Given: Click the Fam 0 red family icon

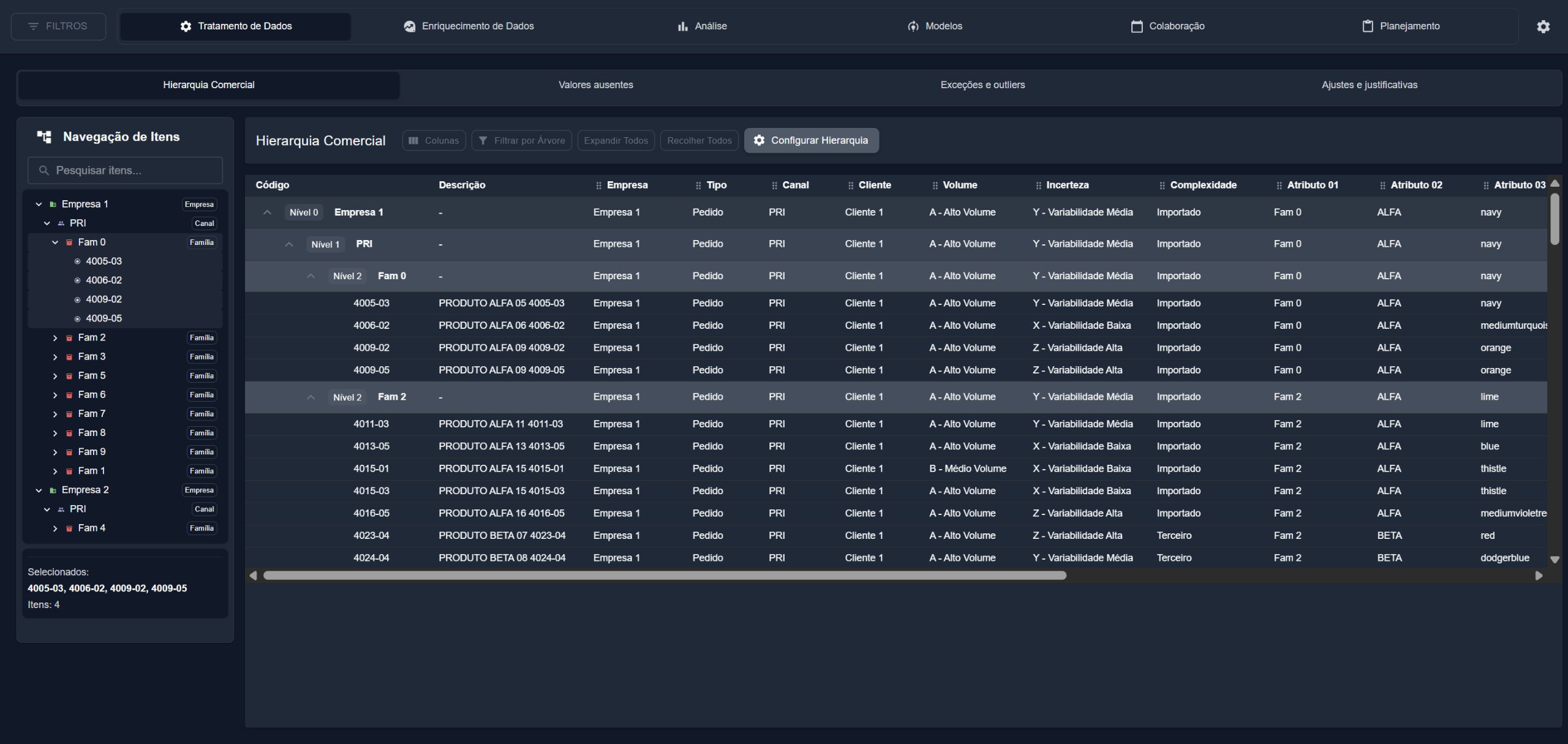Looking at the screenshot, I should point(69,242).
